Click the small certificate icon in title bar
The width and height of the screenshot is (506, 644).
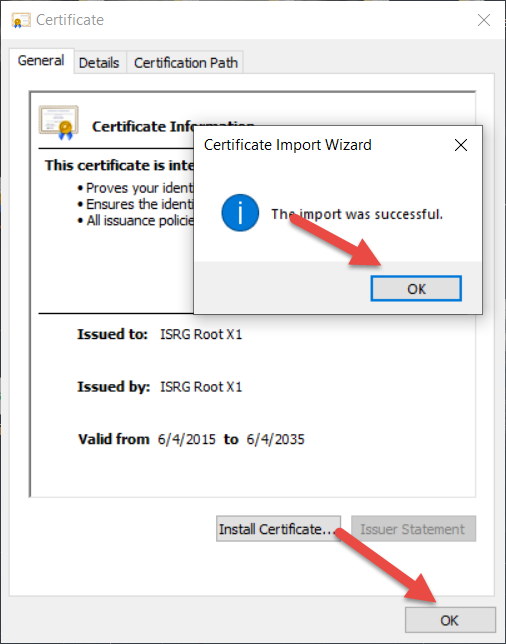click(21, 20)
